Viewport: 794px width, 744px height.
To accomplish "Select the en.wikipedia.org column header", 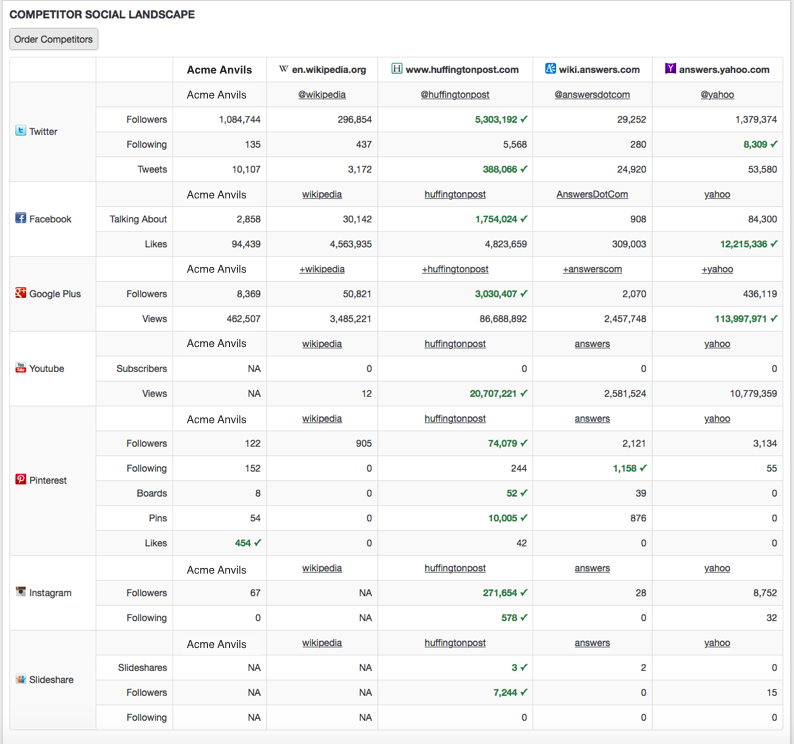I will (x=329, y=69).
